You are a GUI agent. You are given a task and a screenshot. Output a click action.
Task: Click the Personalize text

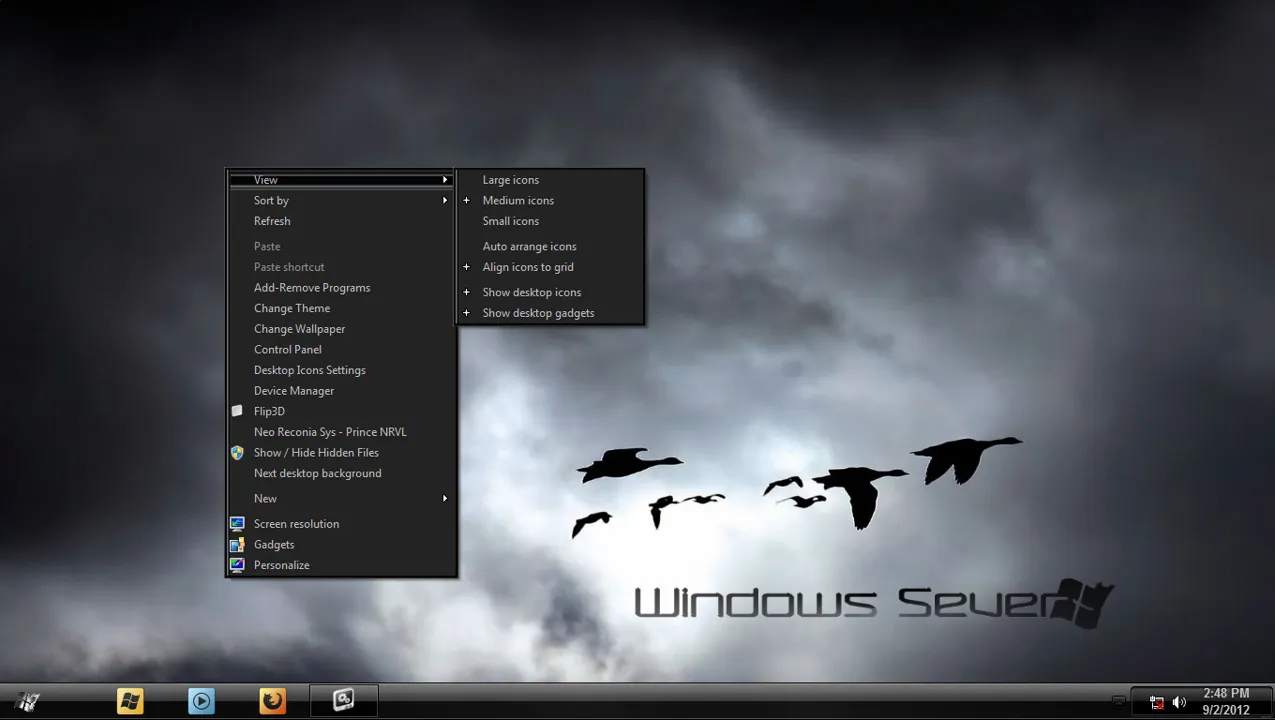(x=281, y=565)
